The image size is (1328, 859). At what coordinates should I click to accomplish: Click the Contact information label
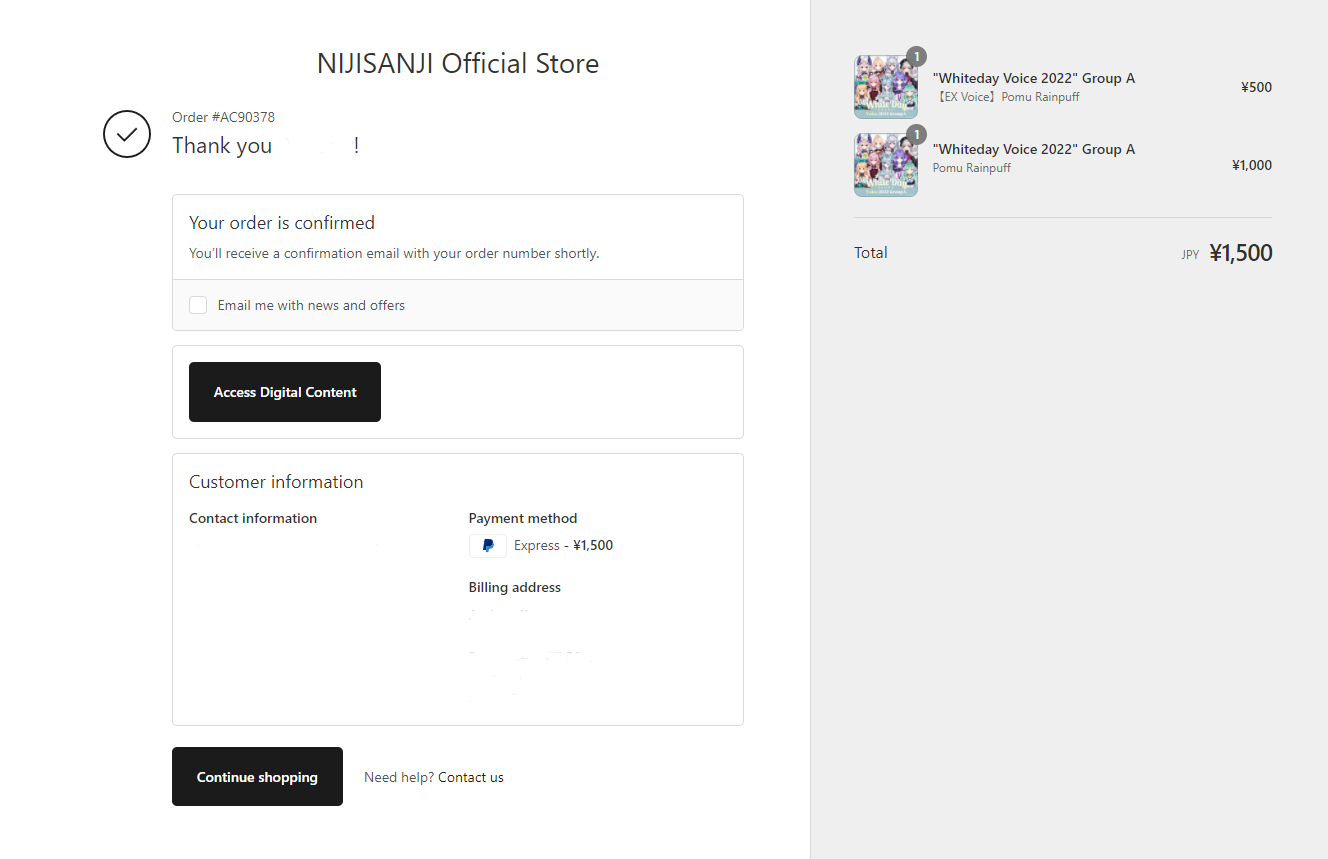253,518
